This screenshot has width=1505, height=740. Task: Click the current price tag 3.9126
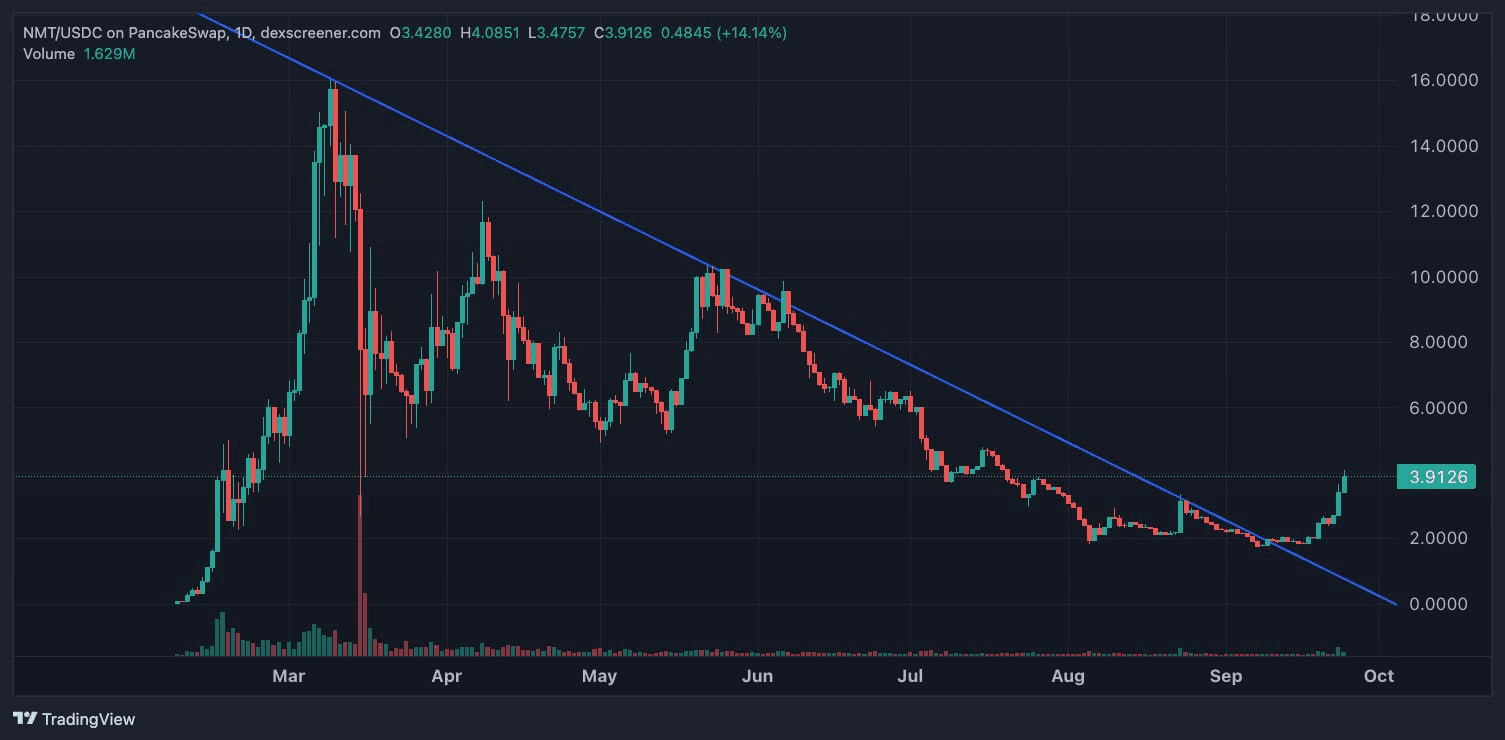(1438, 477)
